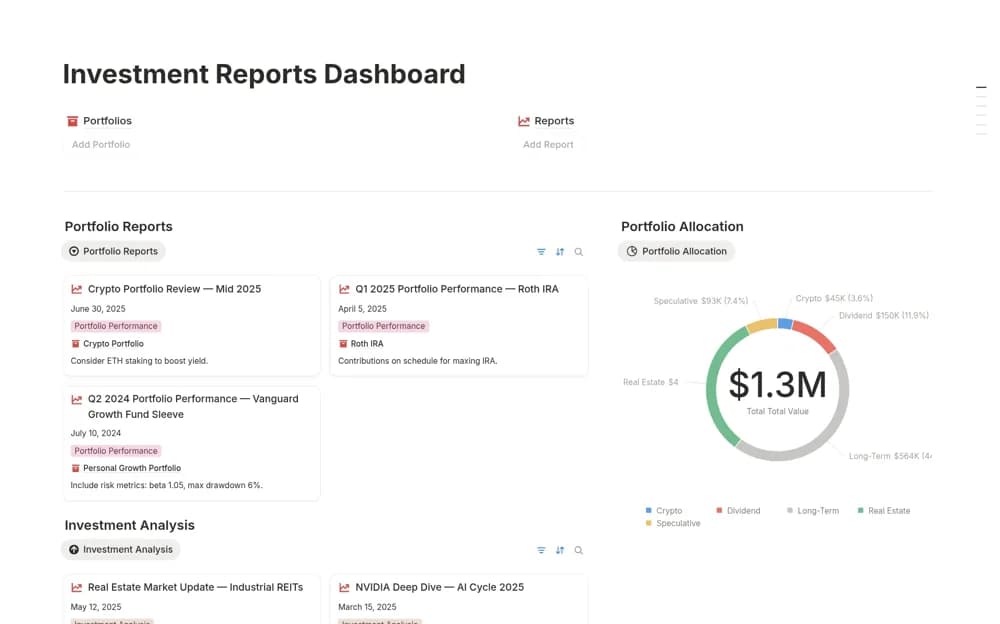Click sort icon in Portfolio Reports section
The height and width of the screenshot is (624, 1000).
559,252
